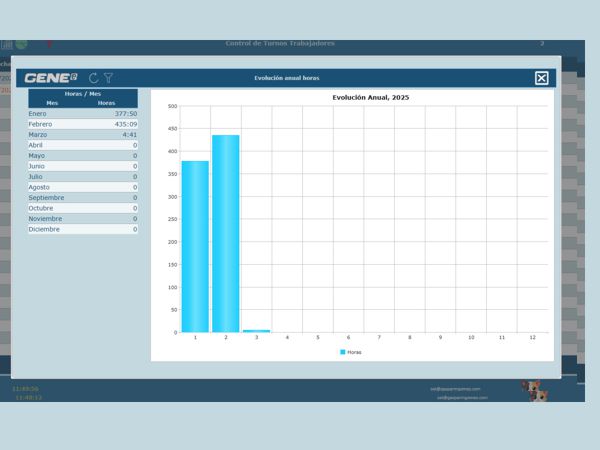Click the Evolución Anual, 2025 chart title
The height and width of the screenshot is (450, 600).
click(x=370, y=97)
